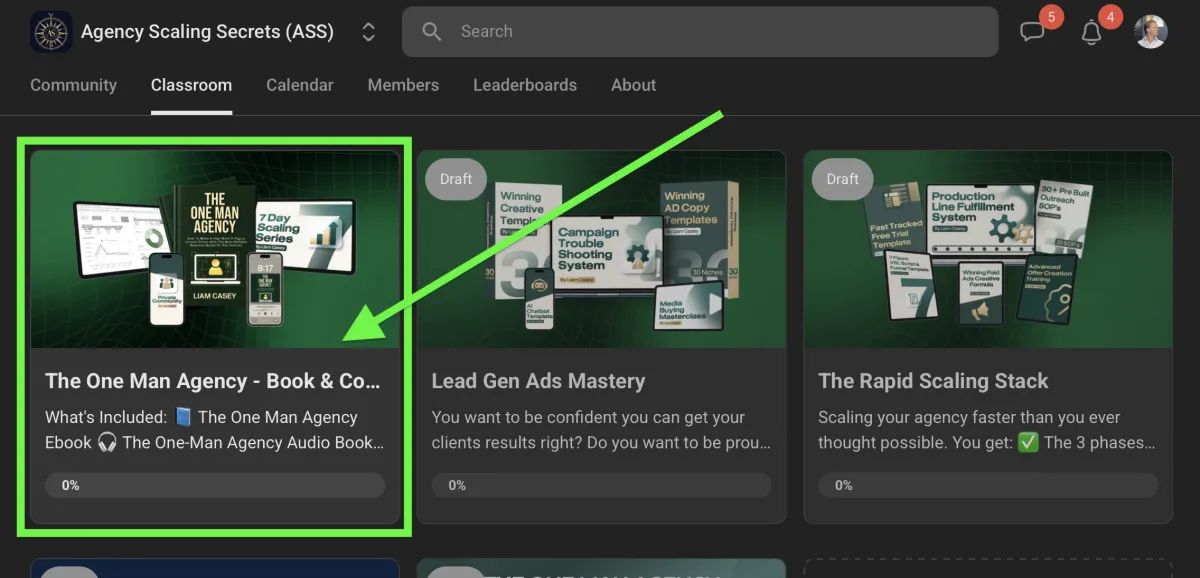Expand the group switcher chevron arrows
This screenshot has width=1200, height=578.
(x=369, y=32)
